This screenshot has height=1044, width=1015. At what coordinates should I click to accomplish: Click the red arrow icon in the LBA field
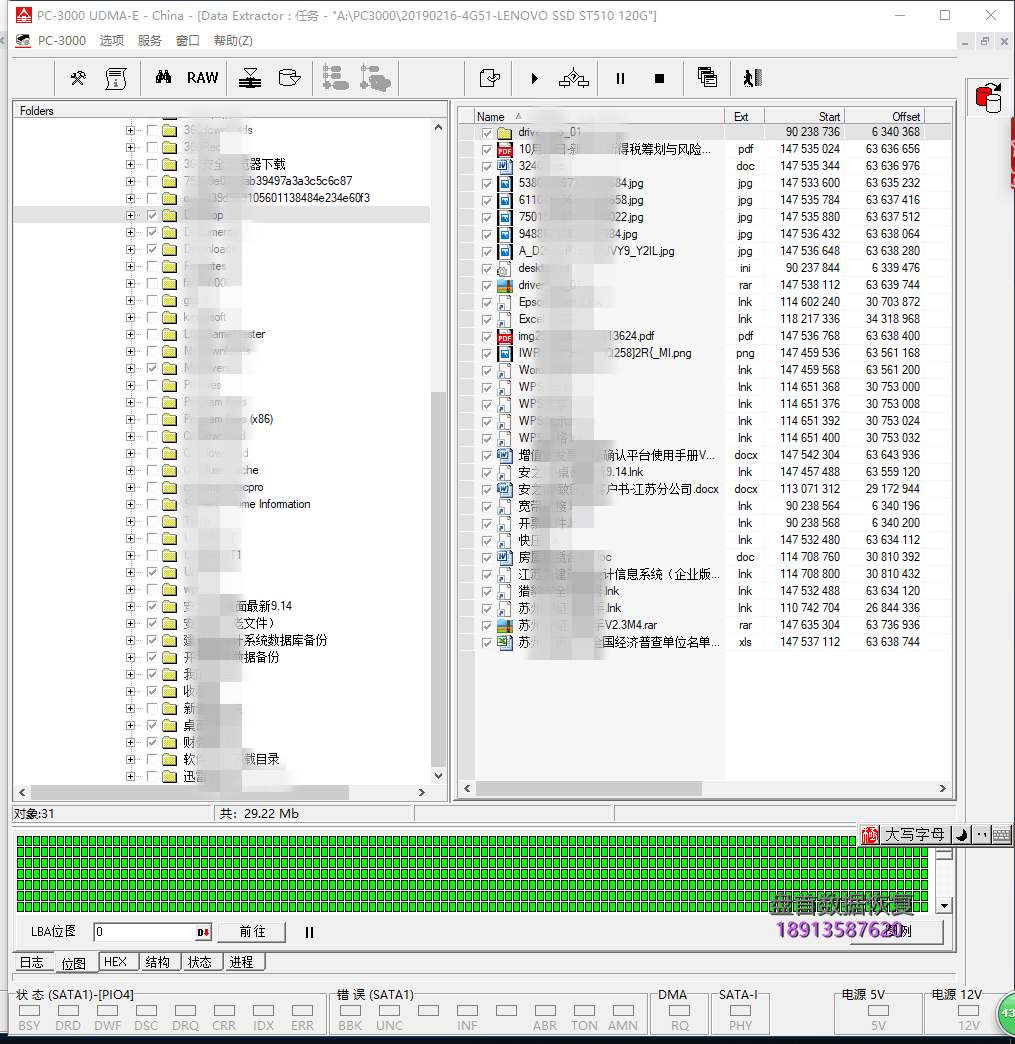pos(203,932)
